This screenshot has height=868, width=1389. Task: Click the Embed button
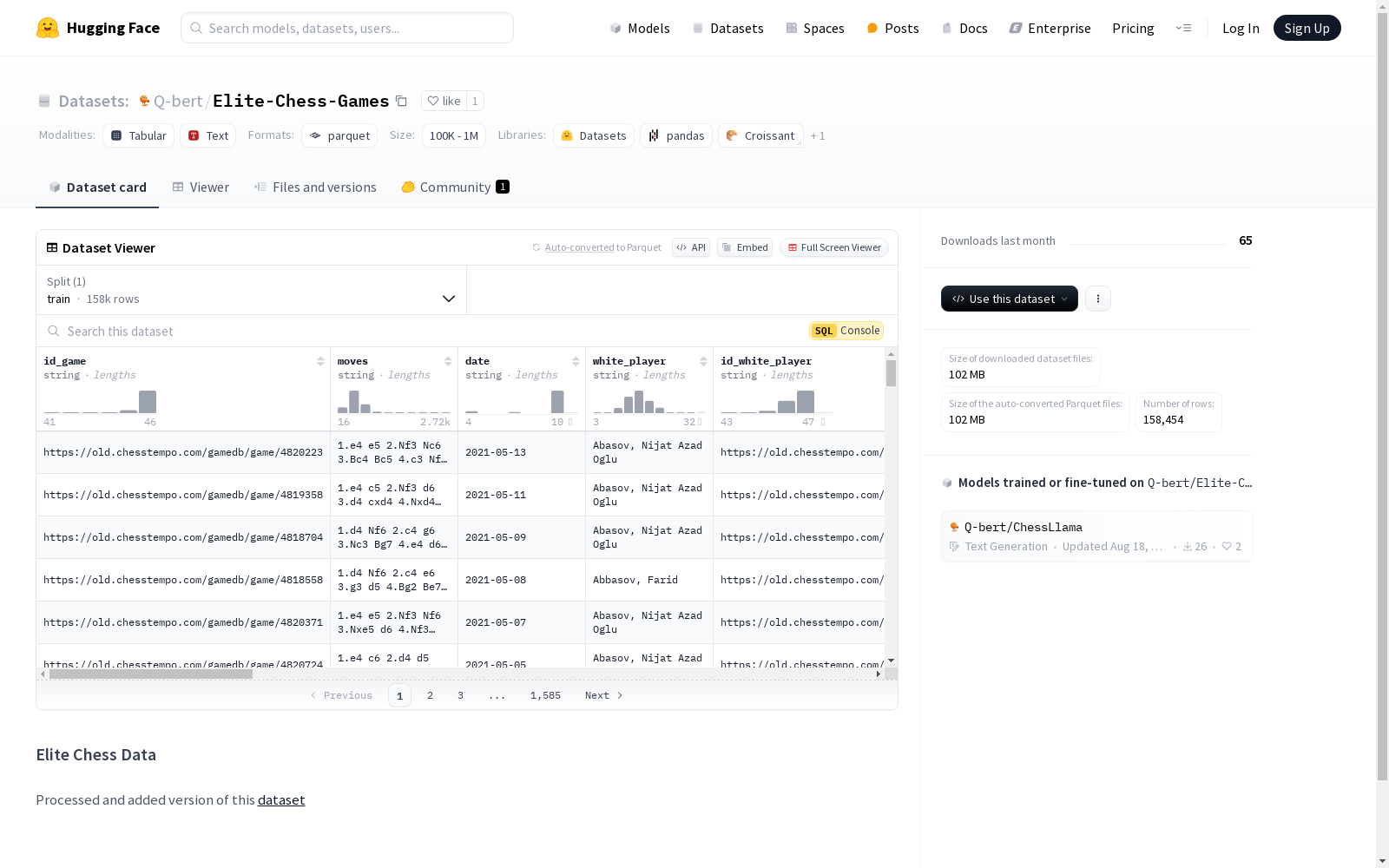click(745, 247)
